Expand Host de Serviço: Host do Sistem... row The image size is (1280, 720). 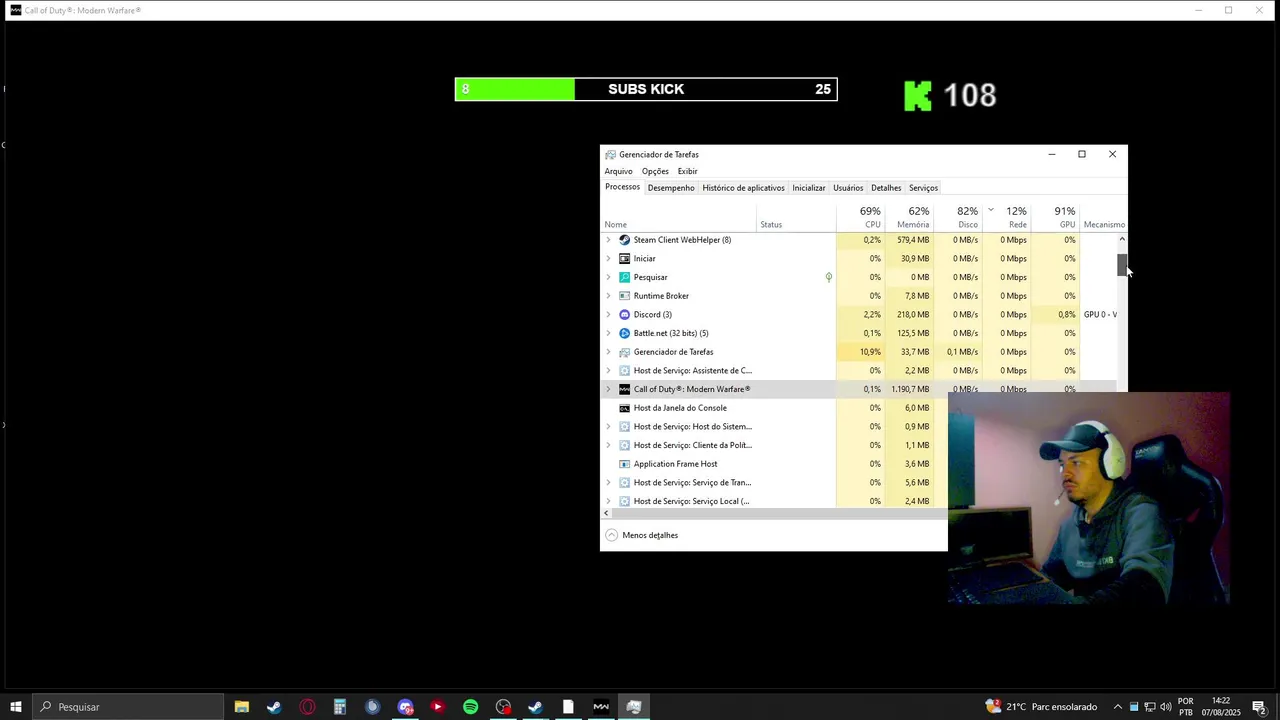[x=608, y=427]
